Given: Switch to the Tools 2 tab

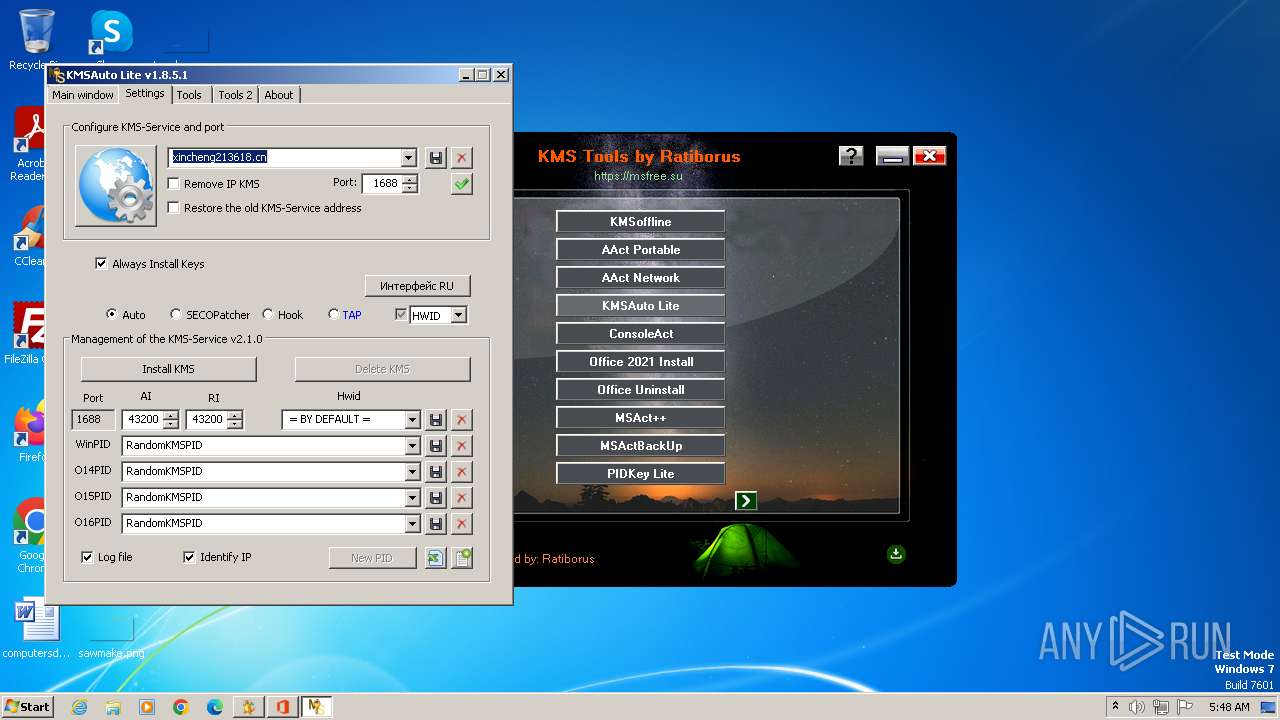Looking at the screenshot, I should coord(235,95).
